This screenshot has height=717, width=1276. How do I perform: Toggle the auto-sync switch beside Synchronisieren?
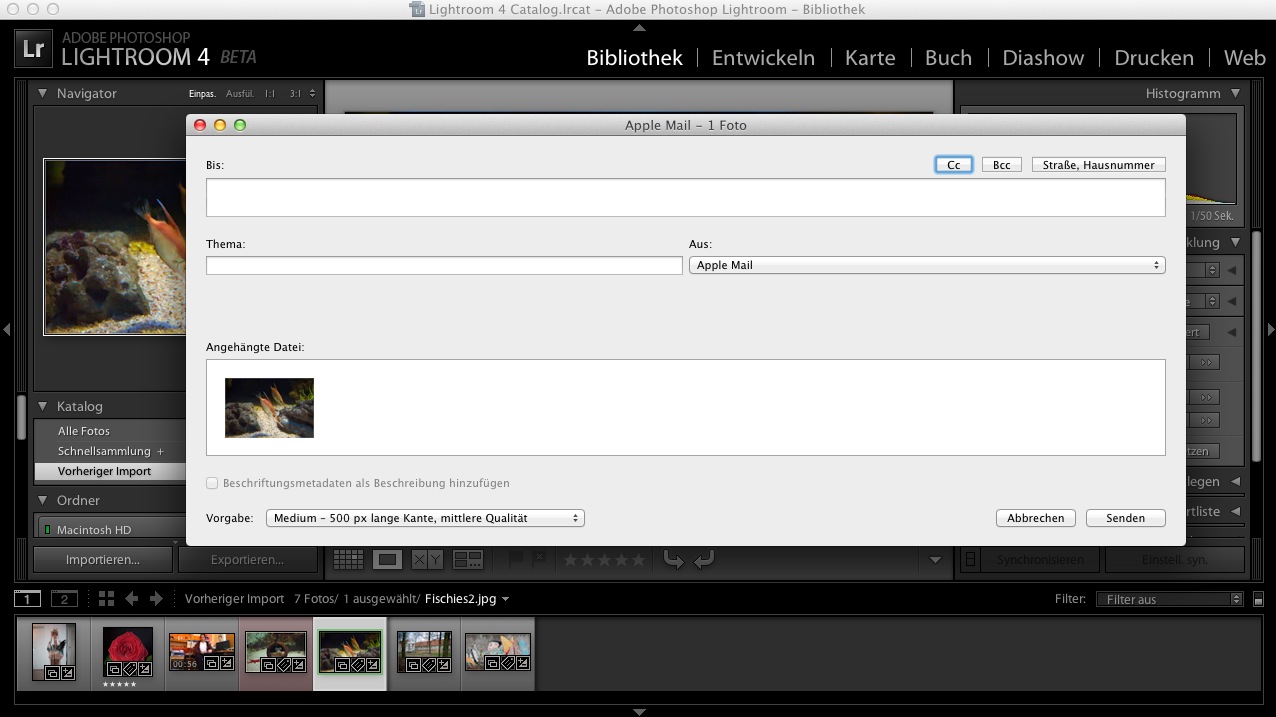969,560
